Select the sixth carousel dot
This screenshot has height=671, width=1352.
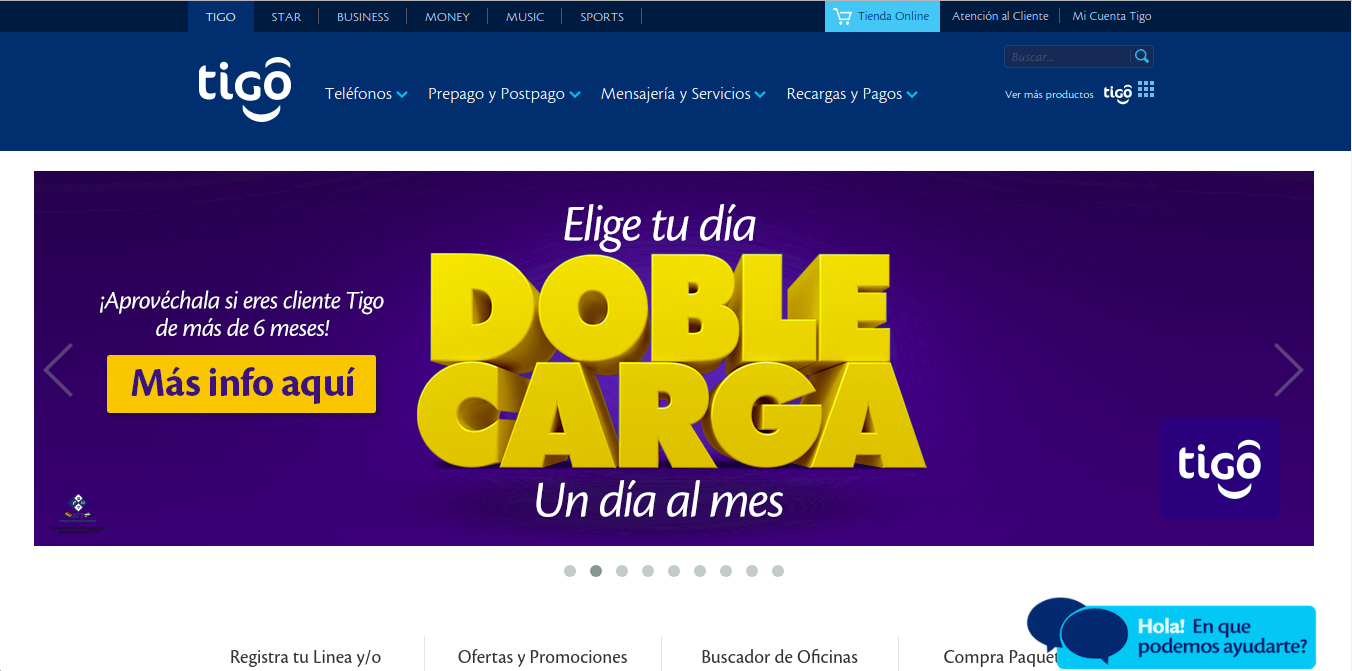click(700, 571)
